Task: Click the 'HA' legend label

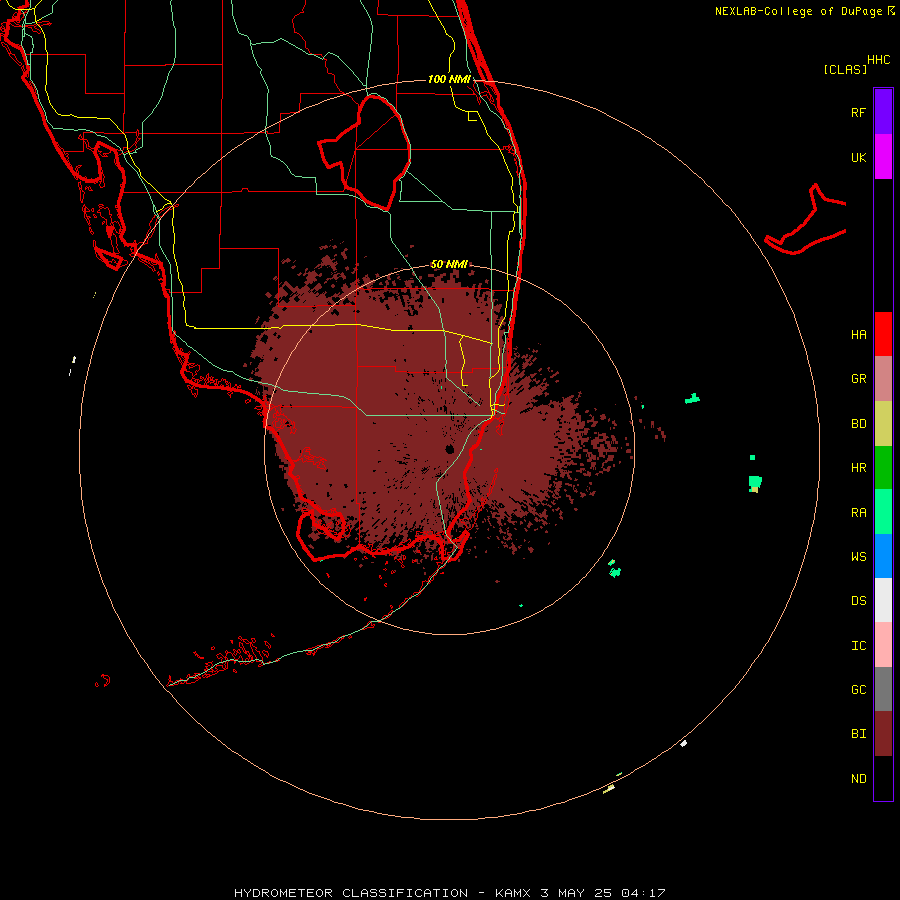Action: click(x=858, y=335)
